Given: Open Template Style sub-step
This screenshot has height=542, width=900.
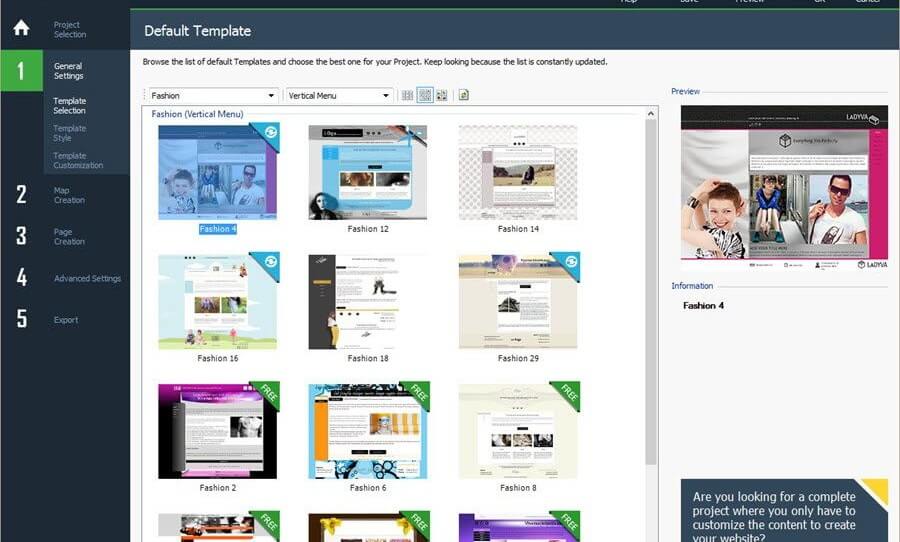Looking at the screenshot, I should 69,133.
